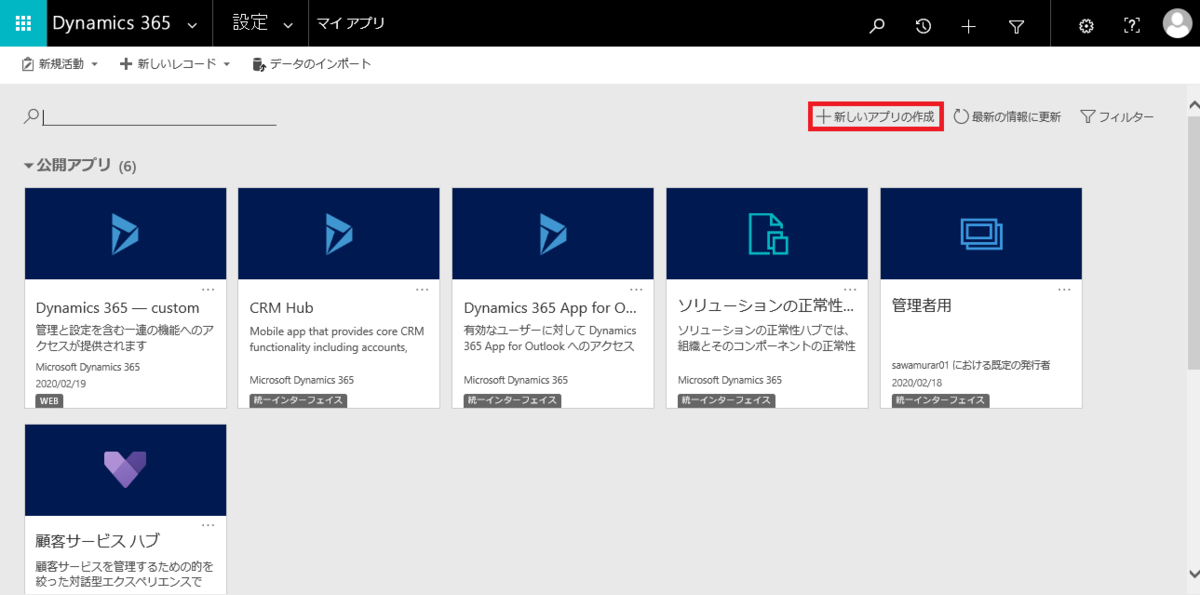Open Dynamics 365 App for Outlook tile image
Image resolution: width=1200 pixels, height=595 pixels.
point(553,233)
